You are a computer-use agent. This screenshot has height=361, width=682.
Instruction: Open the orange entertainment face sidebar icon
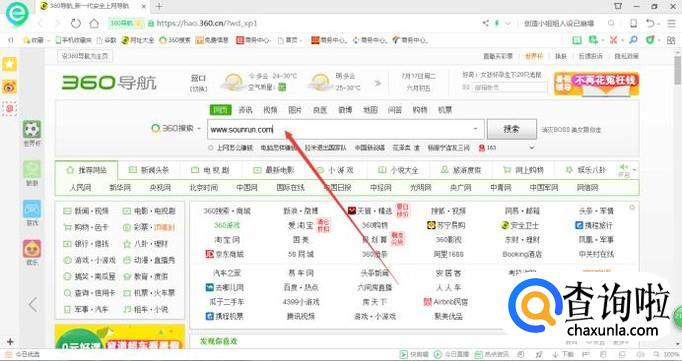click(x=32, y=249)
